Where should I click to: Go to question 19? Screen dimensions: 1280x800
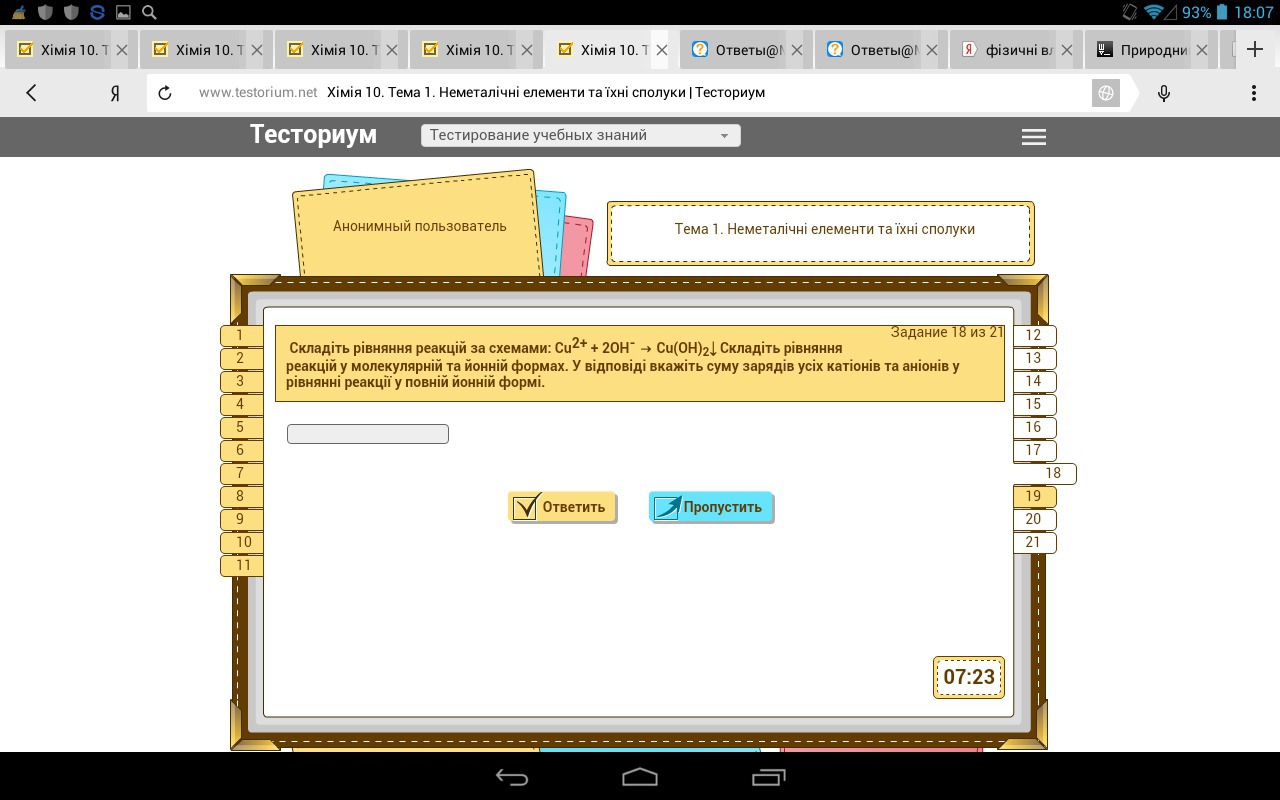pyautogui.click(x=1034, y=496)
